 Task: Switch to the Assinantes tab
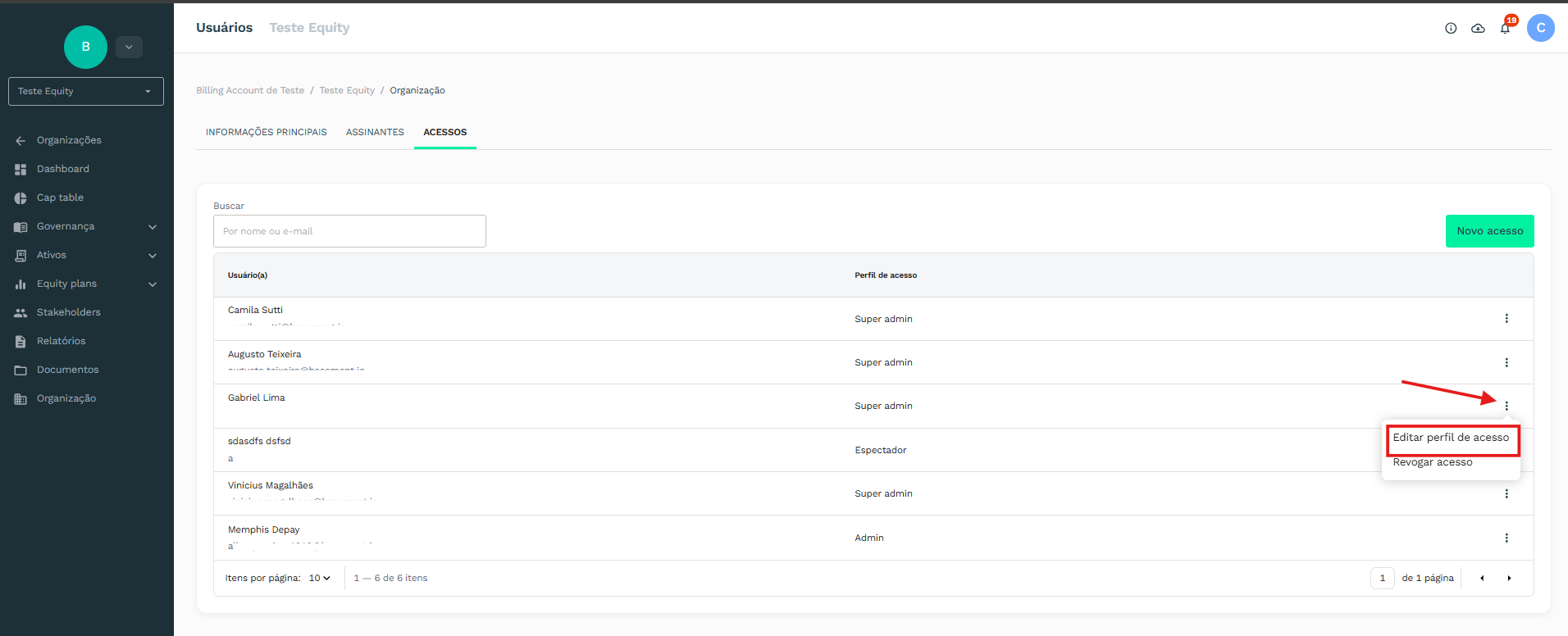[375, 132]
